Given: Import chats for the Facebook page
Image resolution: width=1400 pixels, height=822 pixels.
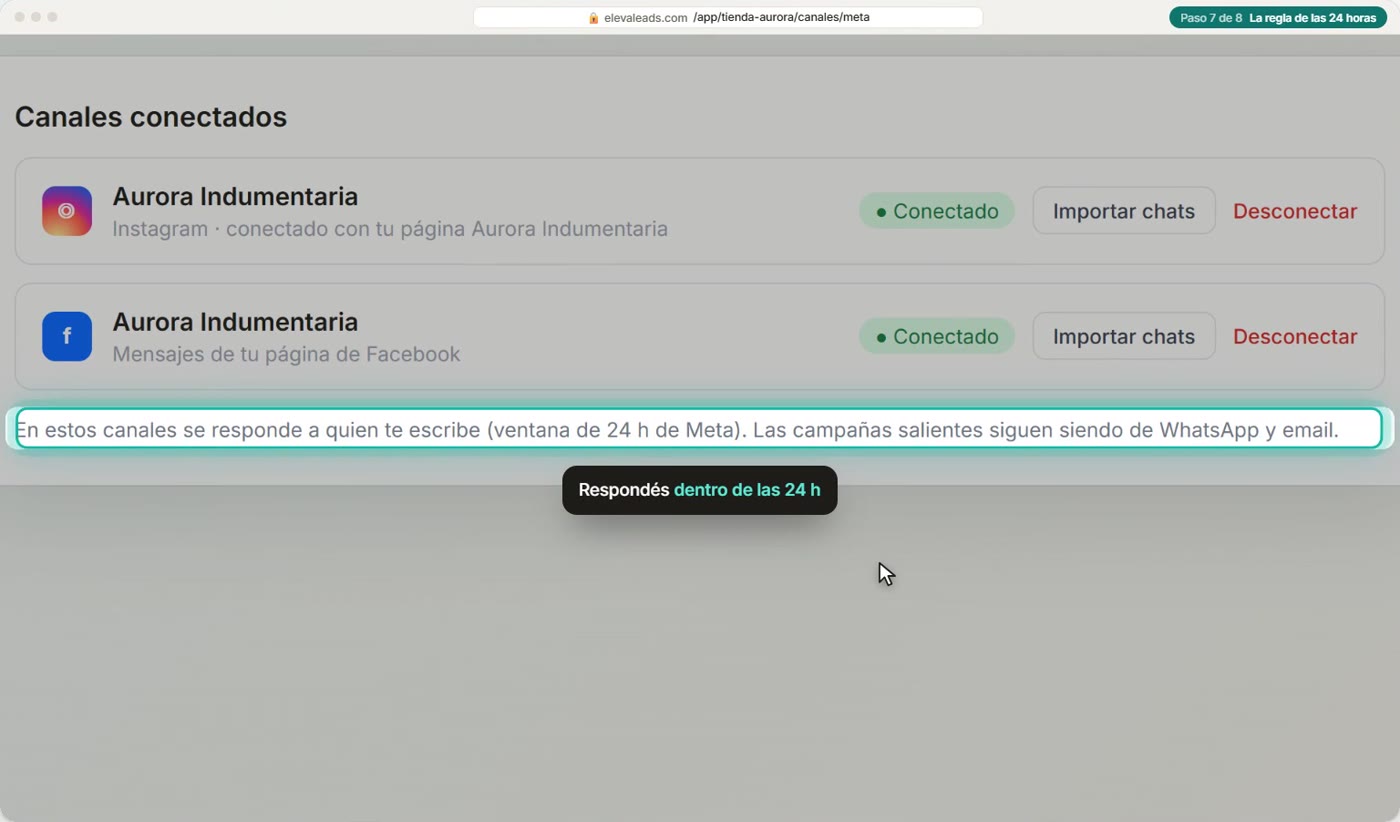Looking at the screenshot, I should coord(1124,336).
